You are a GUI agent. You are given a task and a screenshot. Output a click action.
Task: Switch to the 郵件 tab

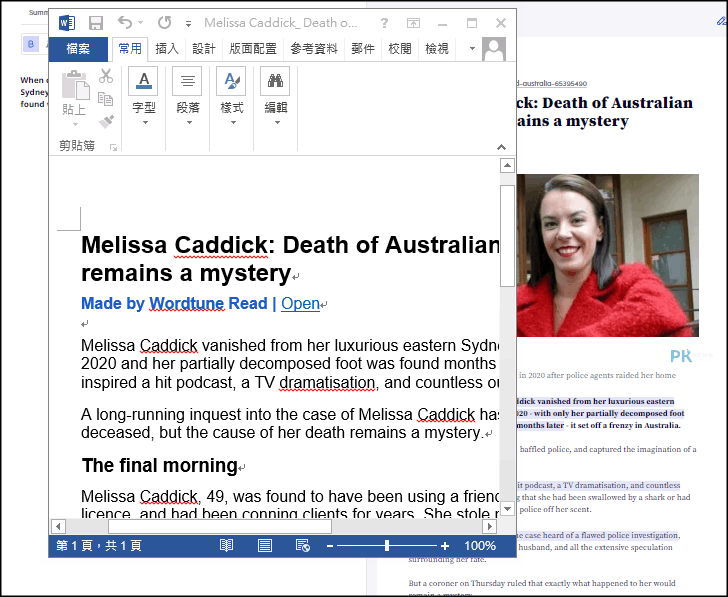pos(363,49)
